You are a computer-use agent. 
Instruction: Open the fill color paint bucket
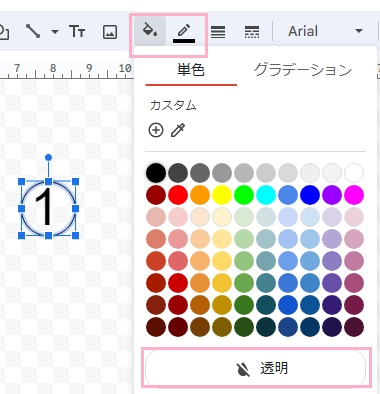click(150, 31)
